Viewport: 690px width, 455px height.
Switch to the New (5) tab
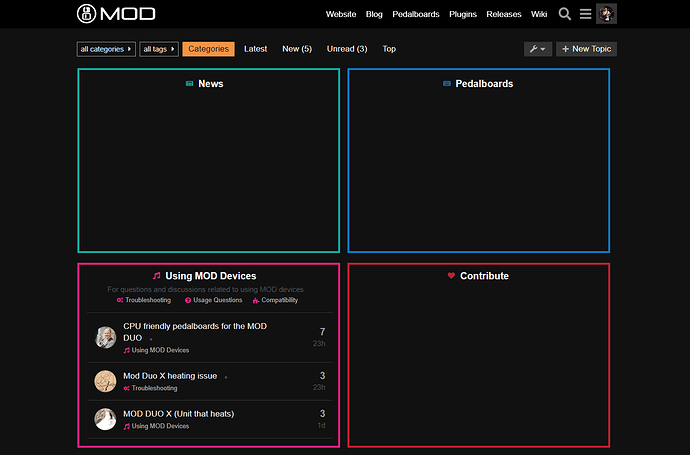pyautogui.click(x=297, y=49)
